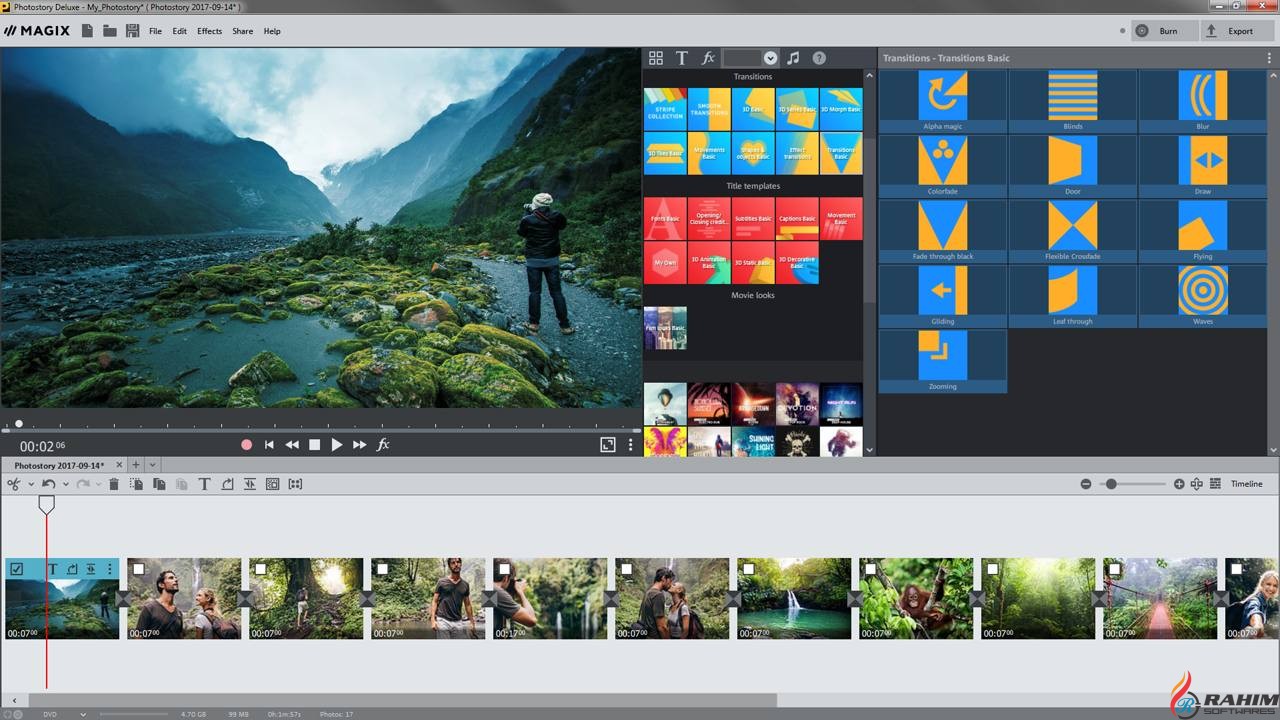Image resolution: width=1280 pixels, height=720 pixels.
Task: Open the help question mark icon
Action: 819,58
